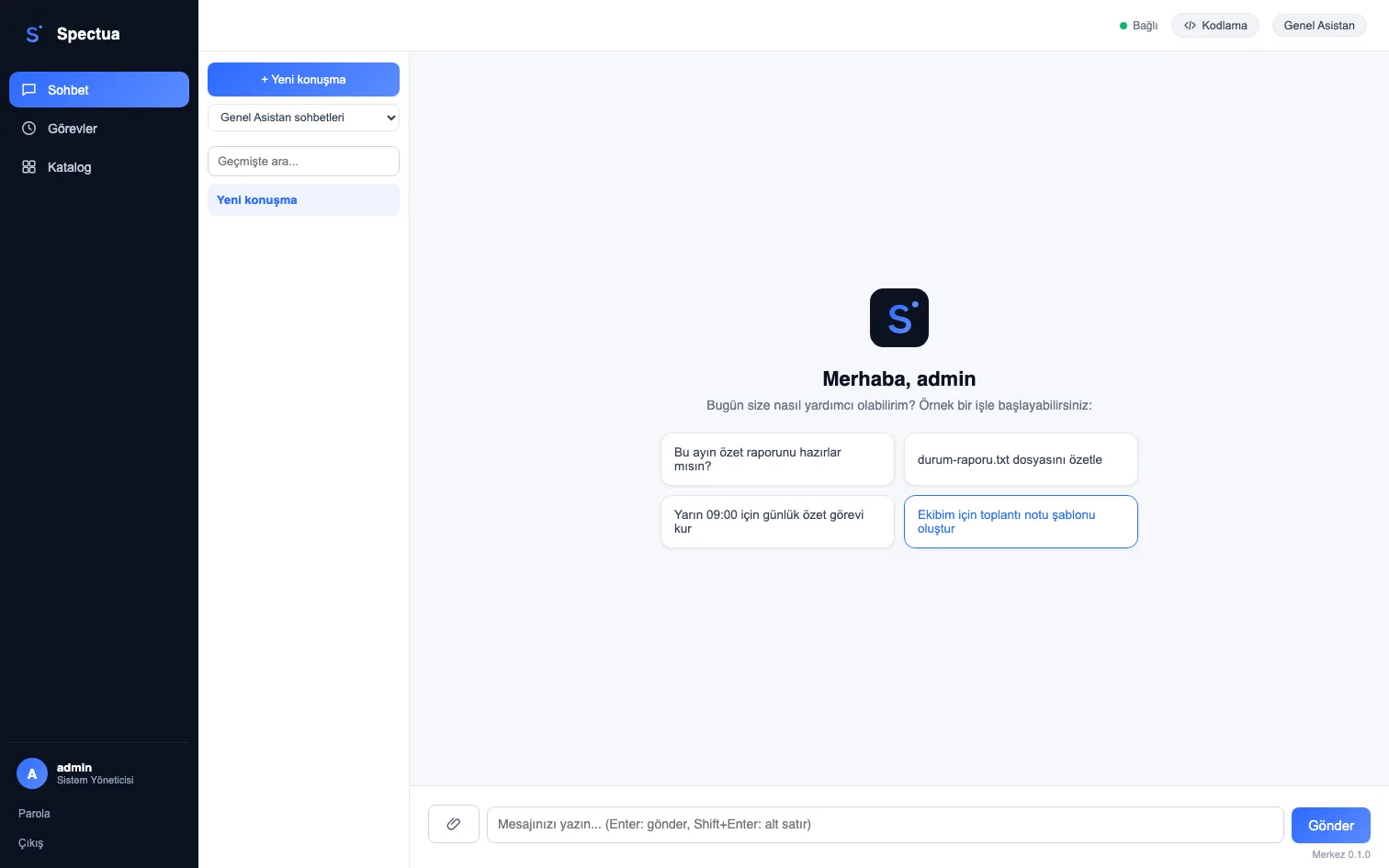Viewport: 1389px width, 868px height.
Task: Open Sohbet via its chat bubble icon
Action: click(x=29, y=90)
